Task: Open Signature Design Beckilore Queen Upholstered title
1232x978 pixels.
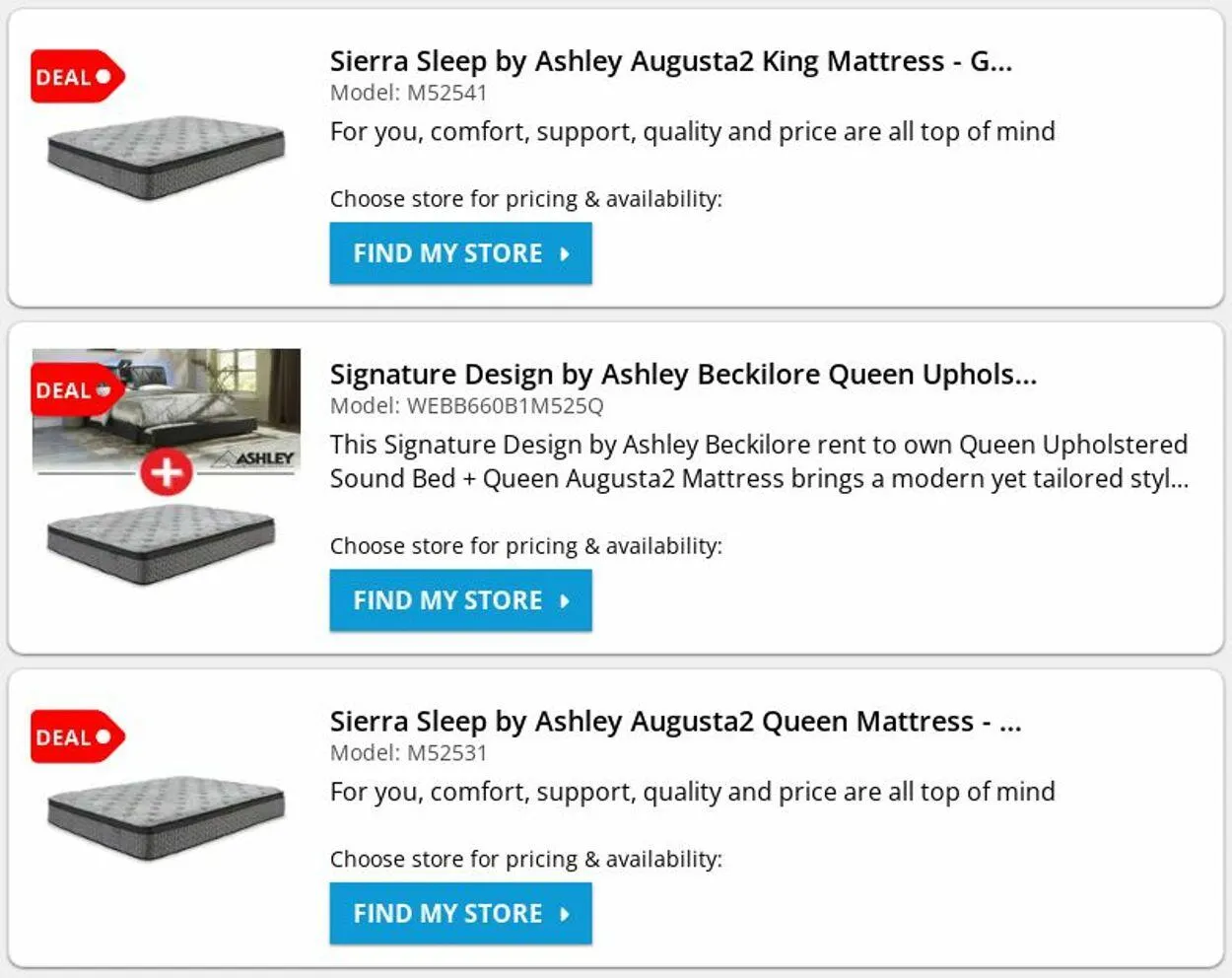Action: 682,375
